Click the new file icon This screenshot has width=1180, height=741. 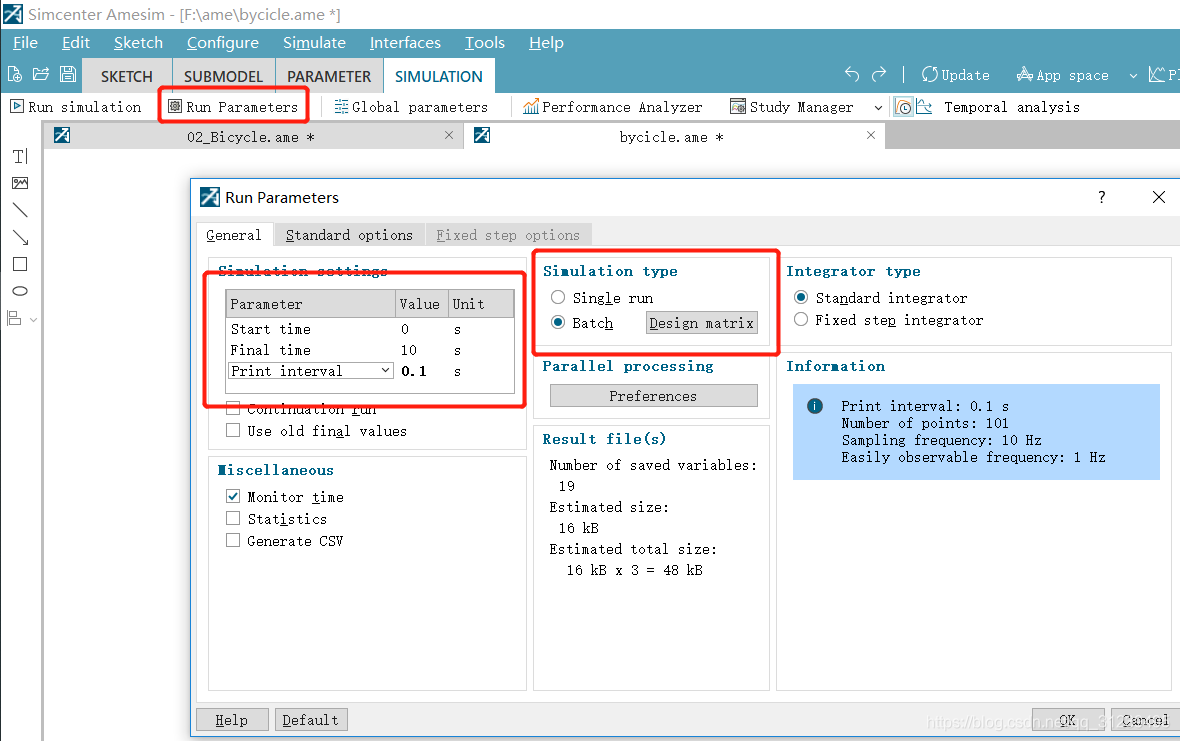(14, 74)
